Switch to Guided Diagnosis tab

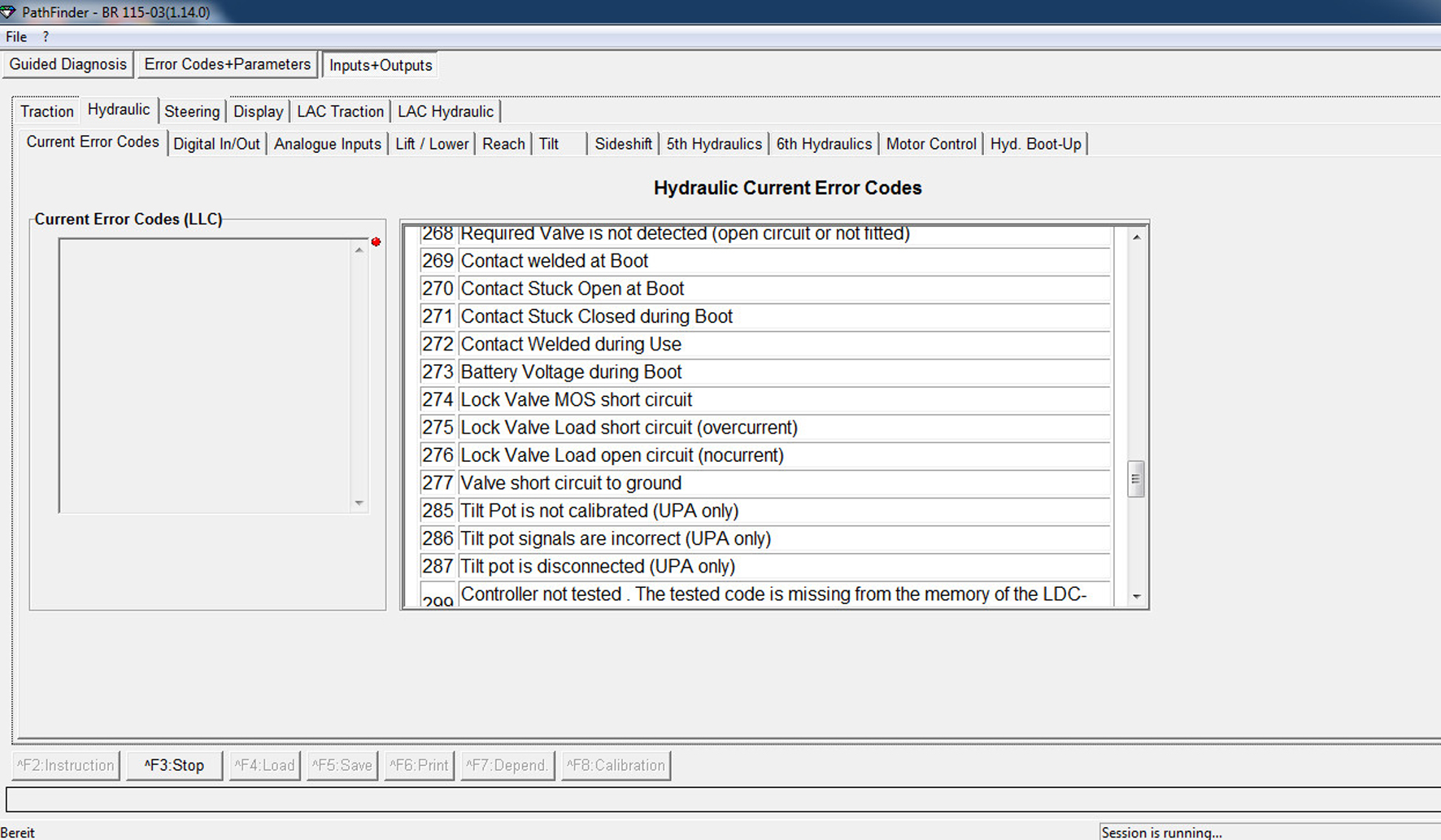[68, 65]
